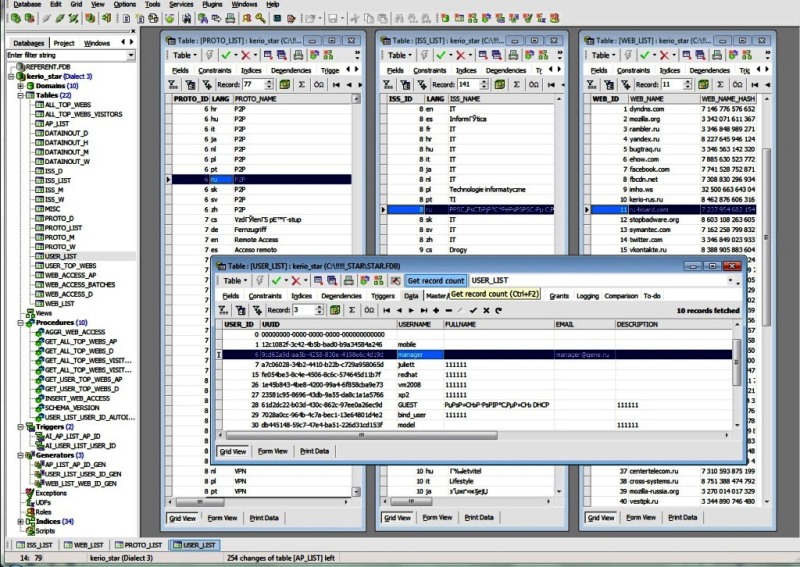Click Sigma icon in PROTO_LIST window
800x567 pixels.
pos(302,84)
